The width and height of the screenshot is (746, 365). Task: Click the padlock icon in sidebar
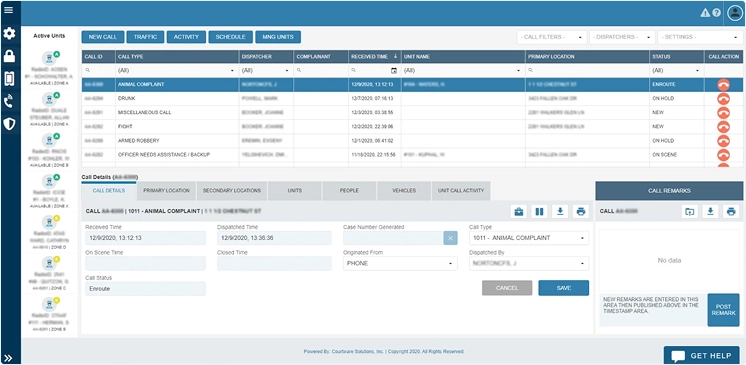(10, 56)
